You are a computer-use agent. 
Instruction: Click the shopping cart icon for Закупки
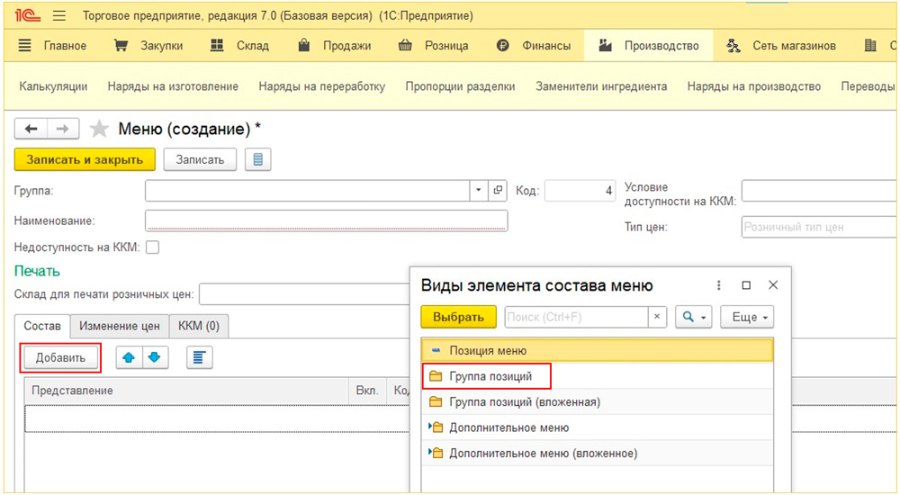pos(121,45)
